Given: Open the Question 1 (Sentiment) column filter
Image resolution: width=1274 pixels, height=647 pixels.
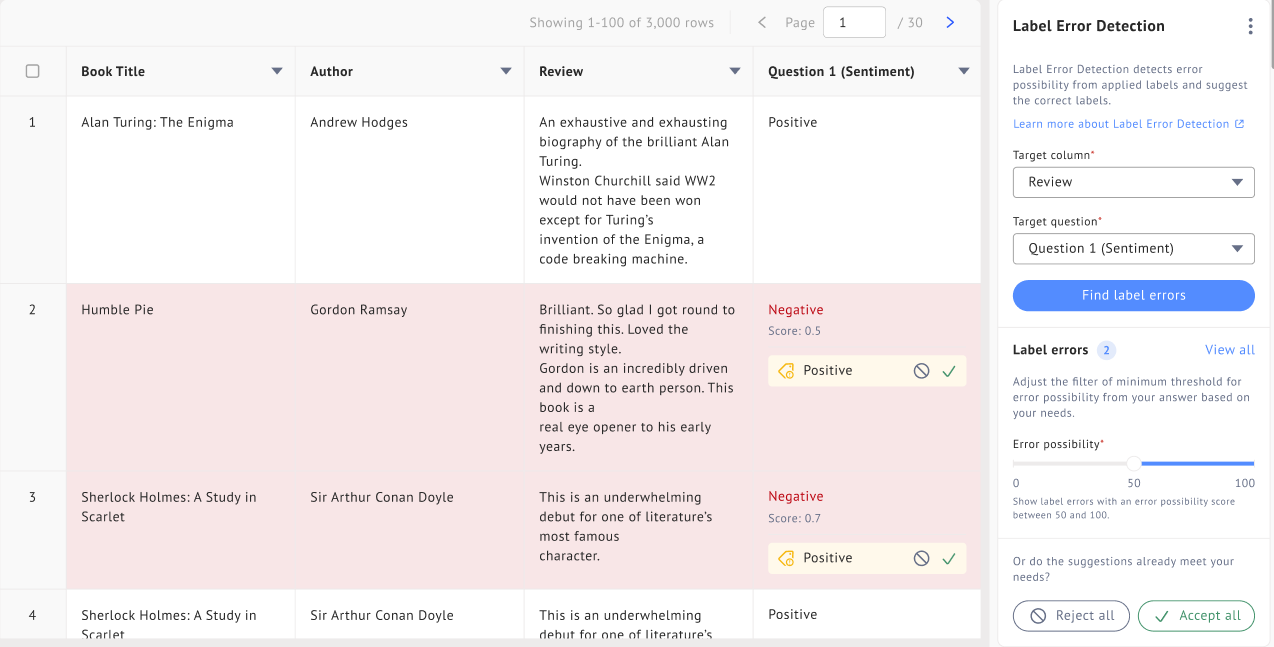Looking at the screenshot, I should tap(963, 71).
